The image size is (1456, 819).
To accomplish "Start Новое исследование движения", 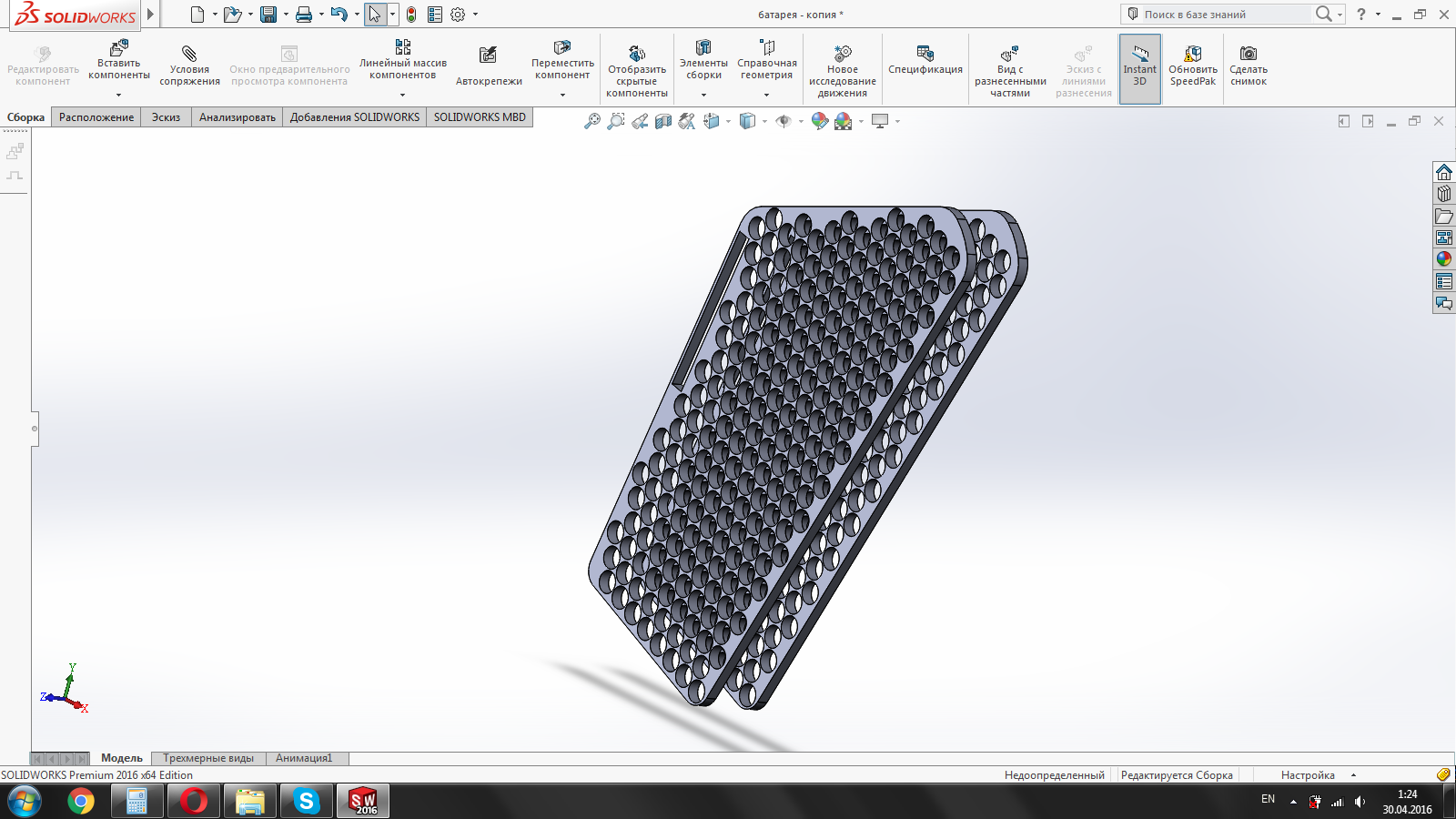I will pos(843,54).
